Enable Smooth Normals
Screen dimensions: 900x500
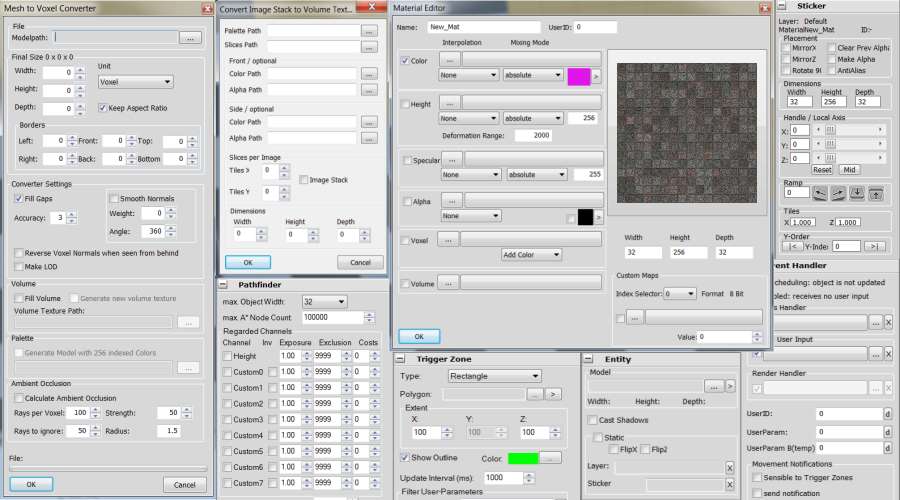tap(114, 199)
